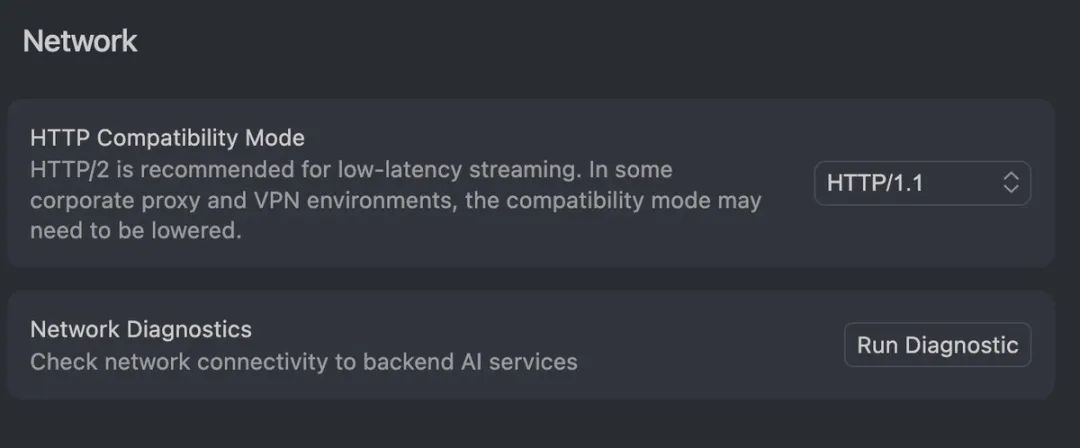Select the Network section heading

(x=80, y=41)
